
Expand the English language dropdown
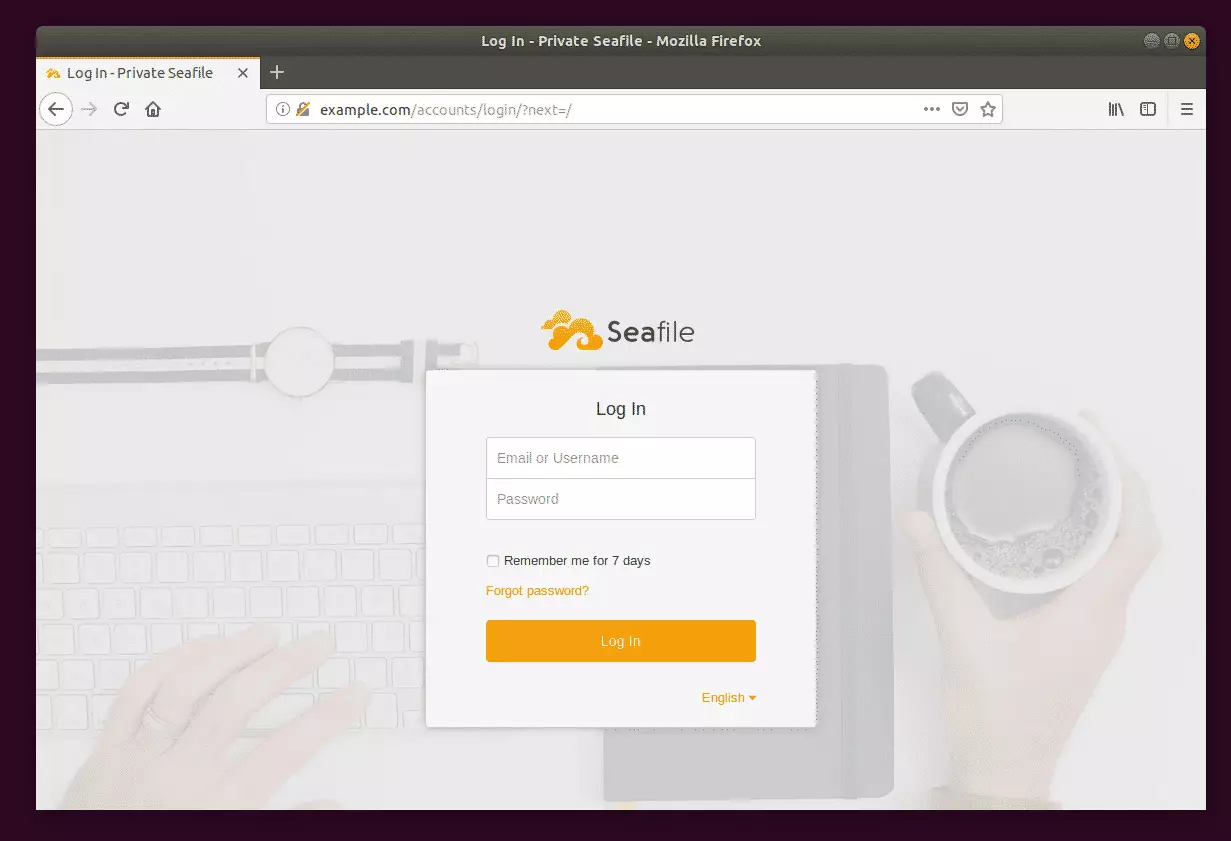pyautogui.click(x=728, y=698)
